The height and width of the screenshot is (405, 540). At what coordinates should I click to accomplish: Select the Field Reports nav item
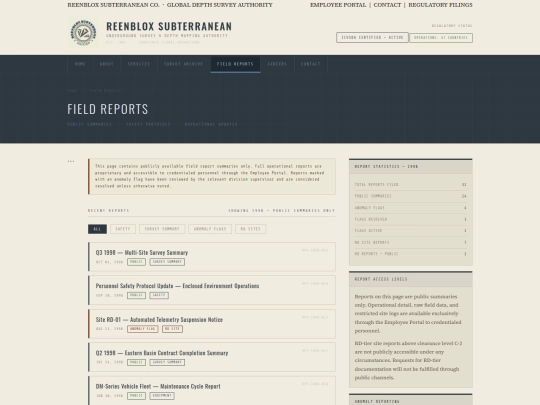235,64
